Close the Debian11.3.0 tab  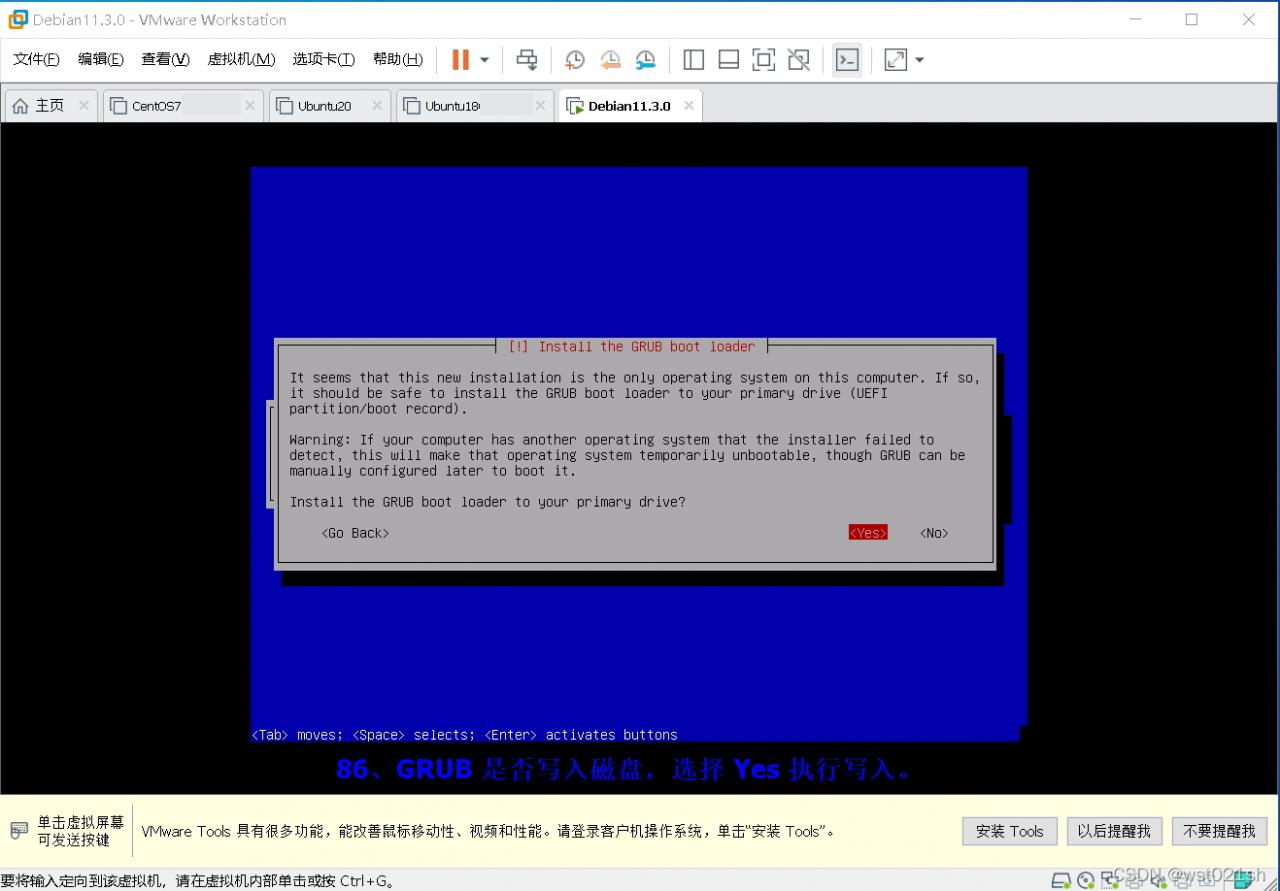(688, 105)
